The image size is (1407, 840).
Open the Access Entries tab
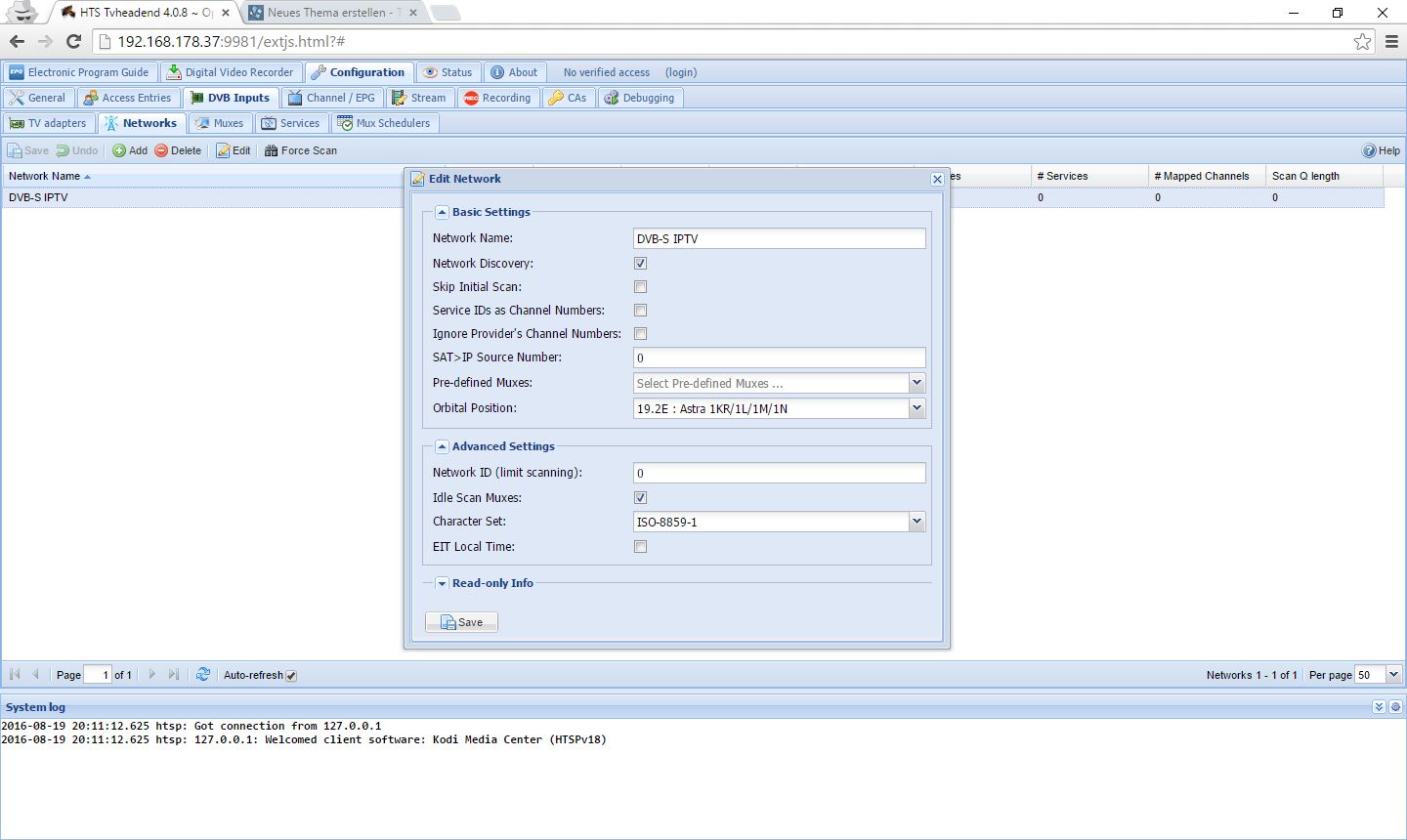(x=128, y=98)
